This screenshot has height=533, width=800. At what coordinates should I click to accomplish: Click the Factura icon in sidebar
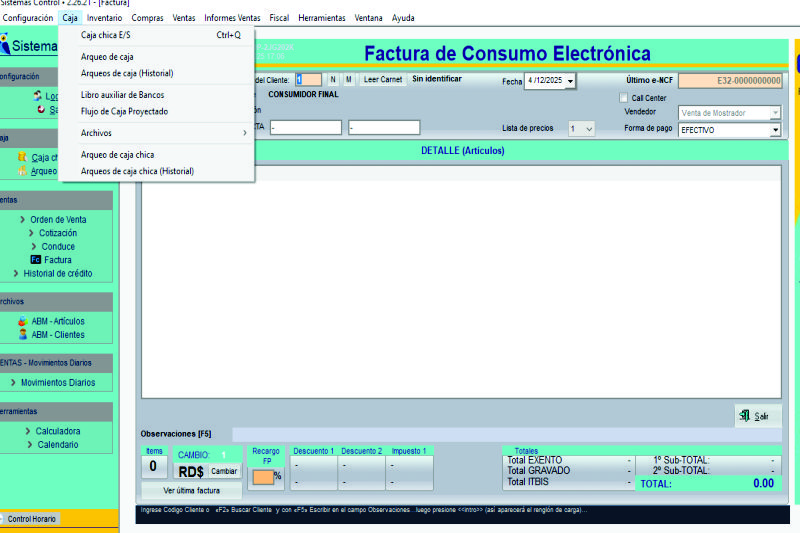36,260
